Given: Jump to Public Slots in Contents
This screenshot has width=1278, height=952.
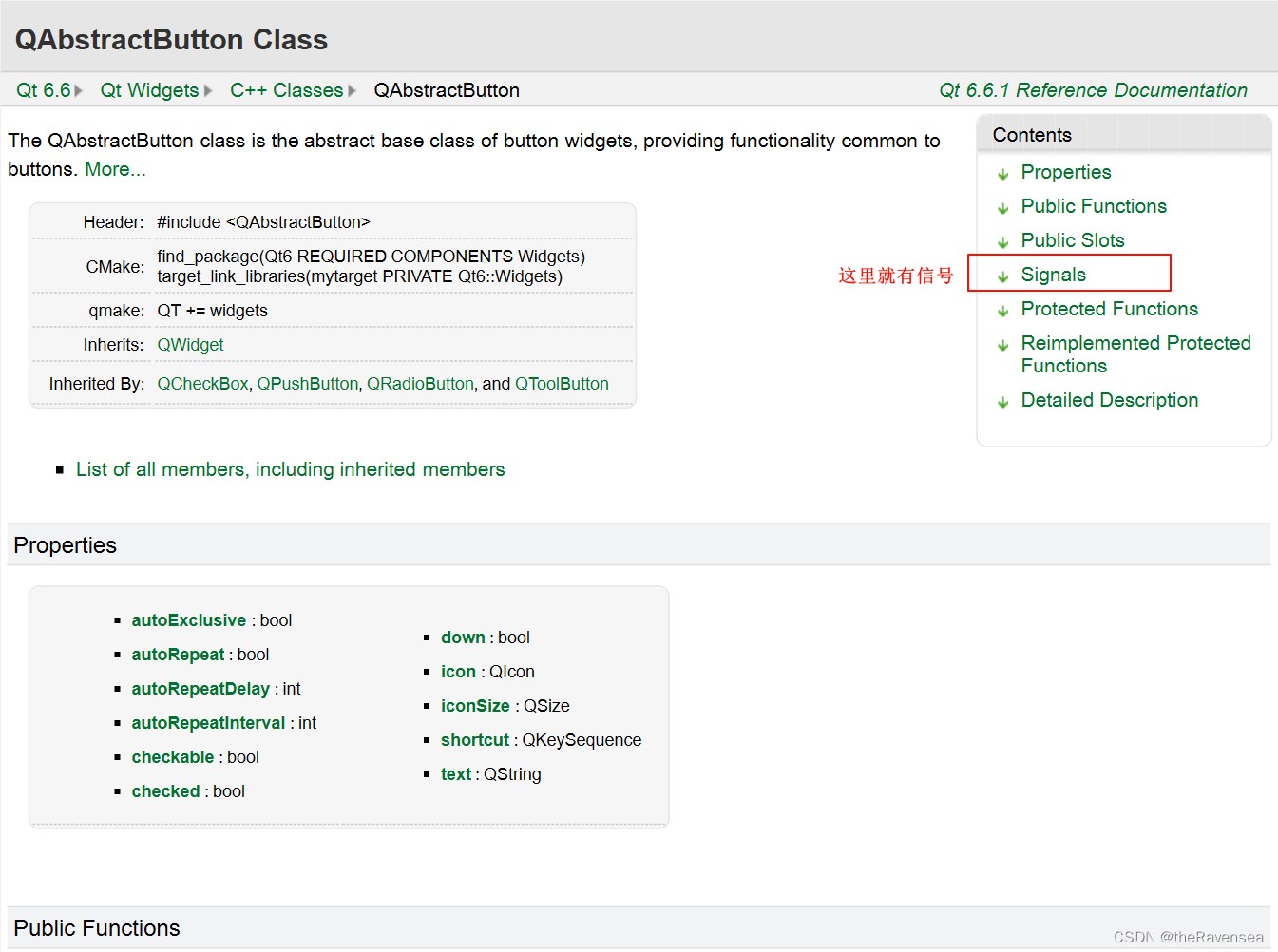Looking at the screenshot, I should point(1073,240).
